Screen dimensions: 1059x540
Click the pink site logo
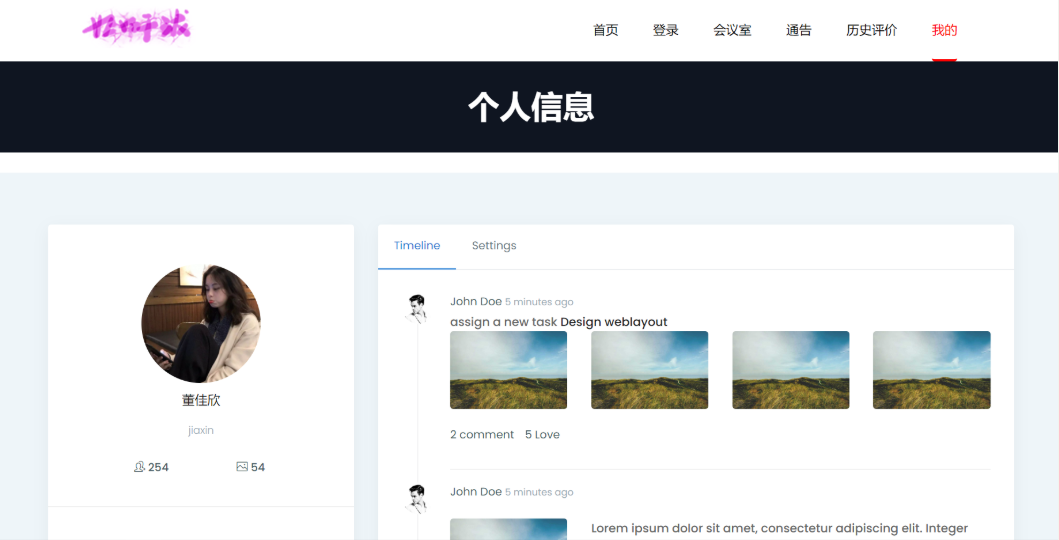pyautogui.click(x=137, y=28)
